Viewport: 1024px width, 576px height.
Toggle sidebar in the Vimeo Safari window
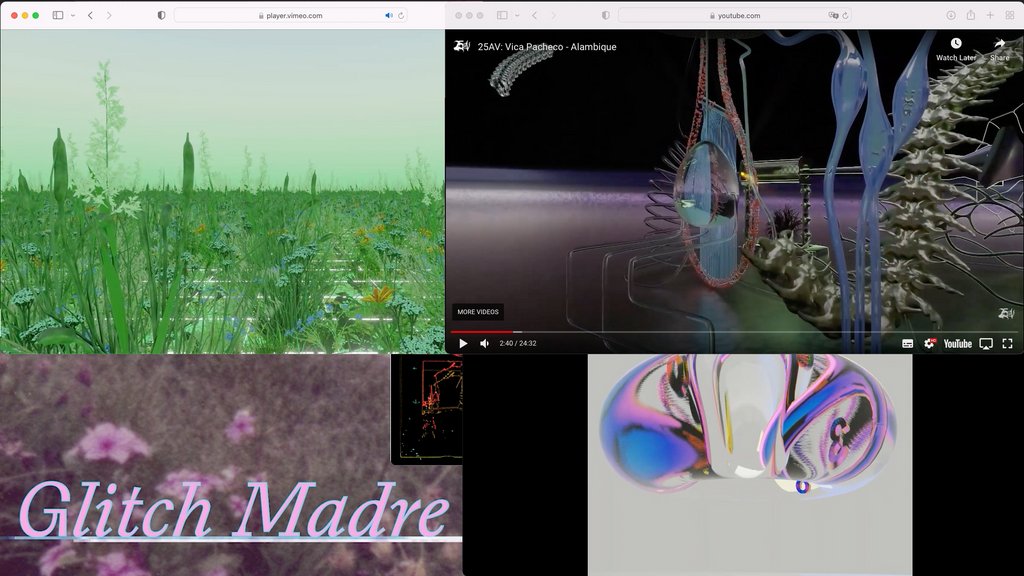coord(57,15)
